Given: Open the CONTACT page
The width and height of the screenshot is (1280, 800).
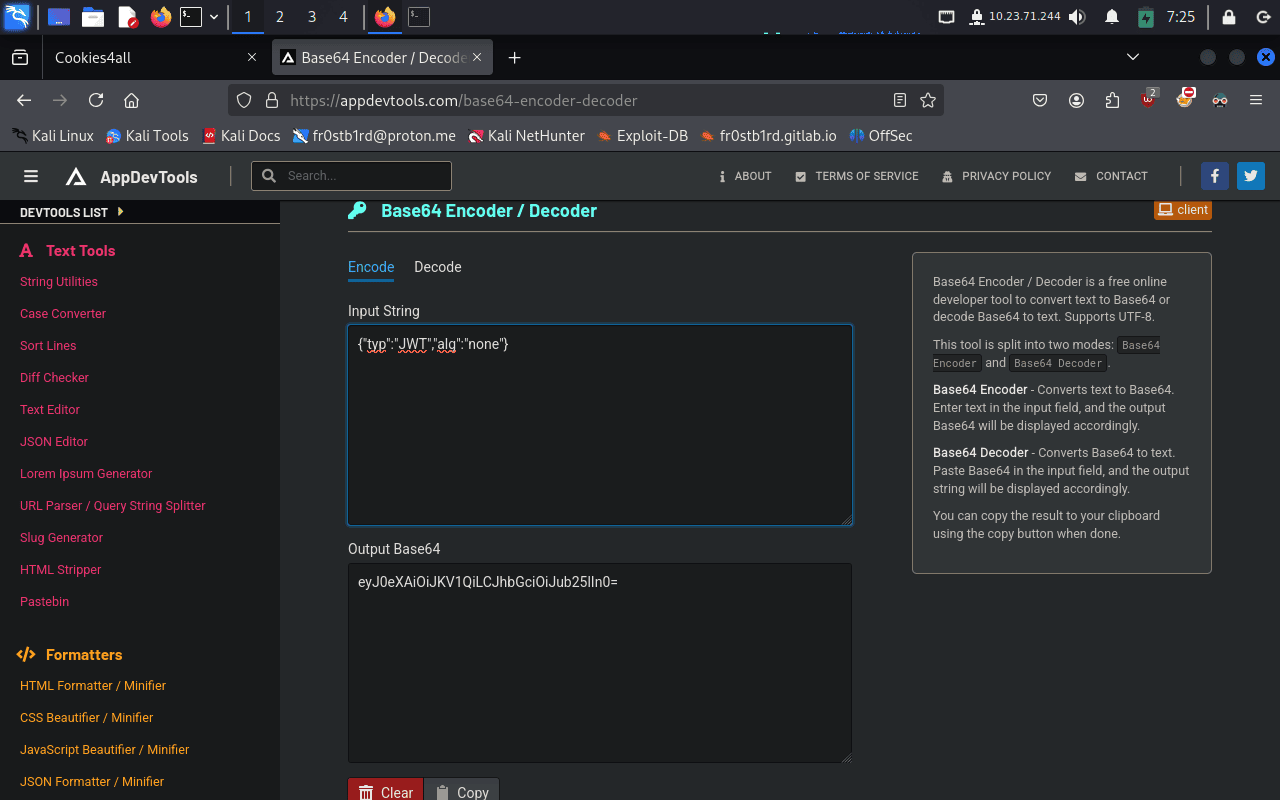Looking at the screenshot, I should [x=1111, y=176].
